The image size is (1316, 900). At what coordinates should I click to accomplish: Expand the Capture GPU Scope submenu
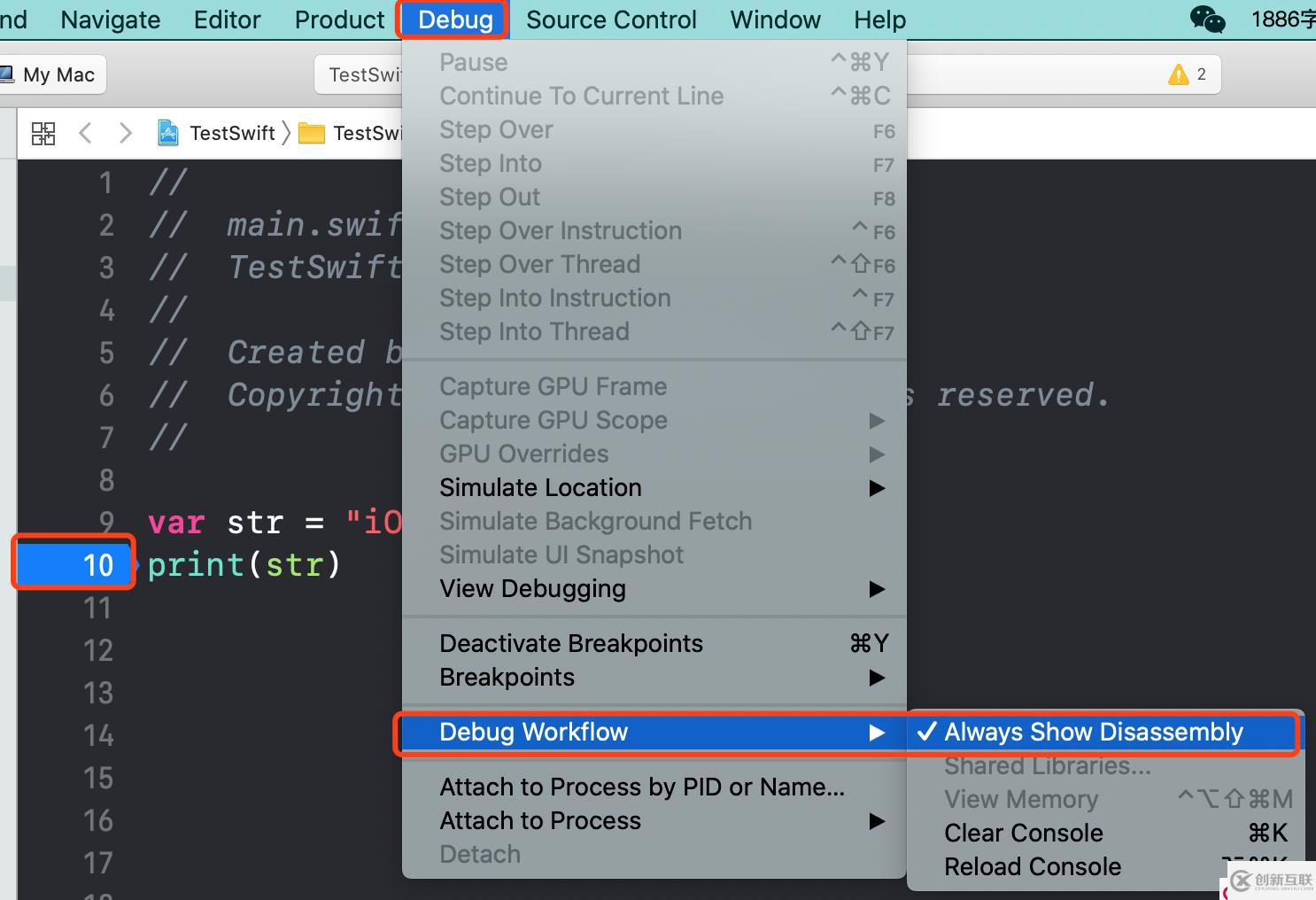coord(654,420)
